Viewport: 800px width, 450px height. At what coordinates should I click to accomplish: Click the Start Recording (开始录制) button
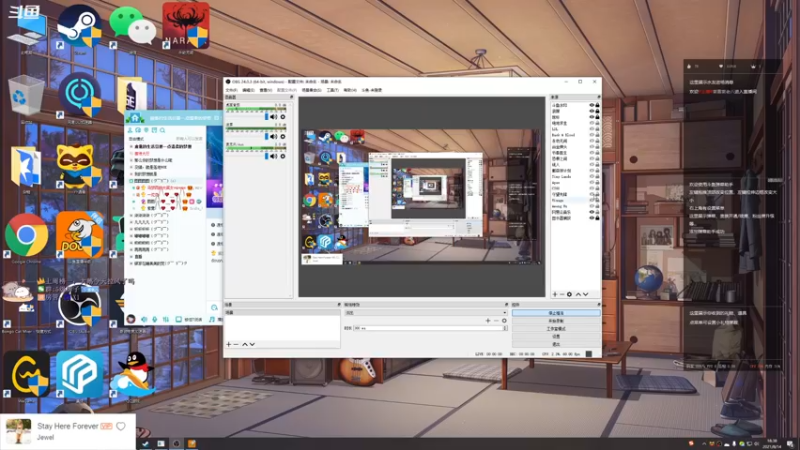click(556, 321)
